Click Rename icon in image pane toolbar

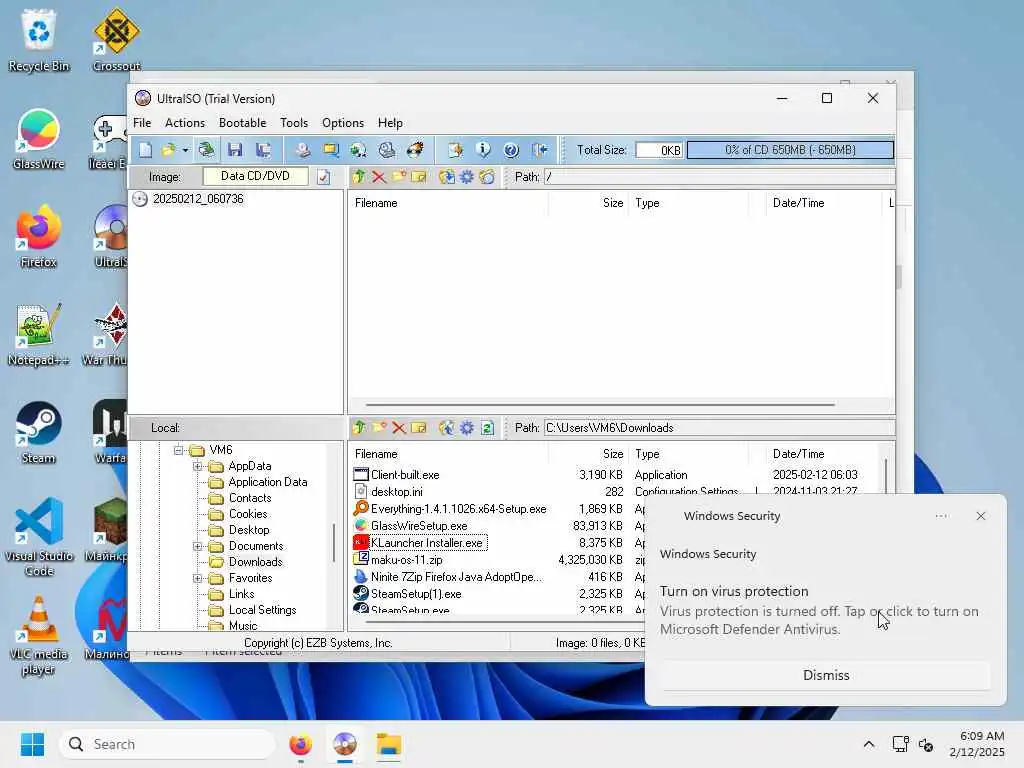click(x=419, y=176)
